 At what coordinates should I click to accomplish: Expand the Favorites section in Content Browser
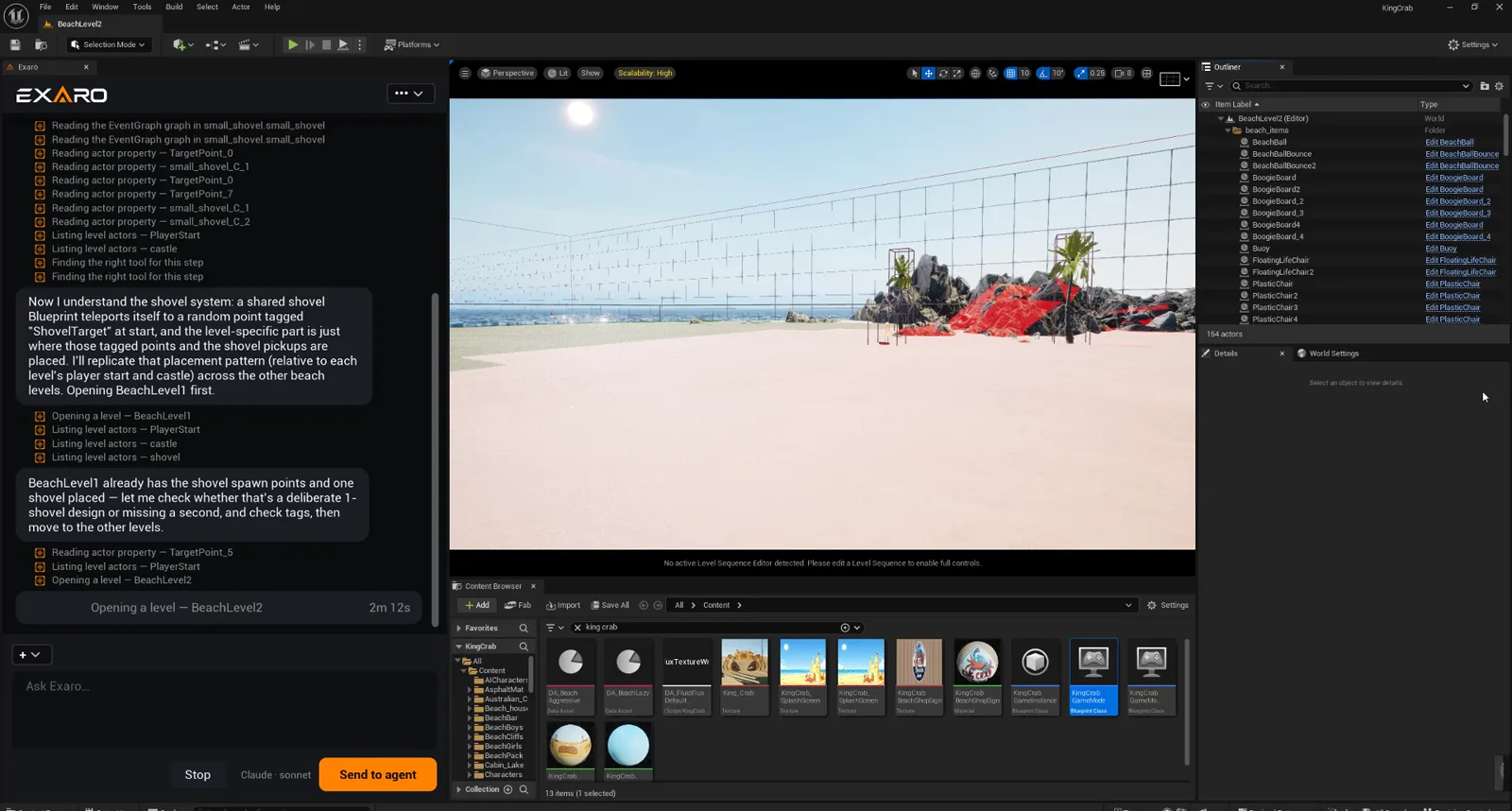click(459, 628)
